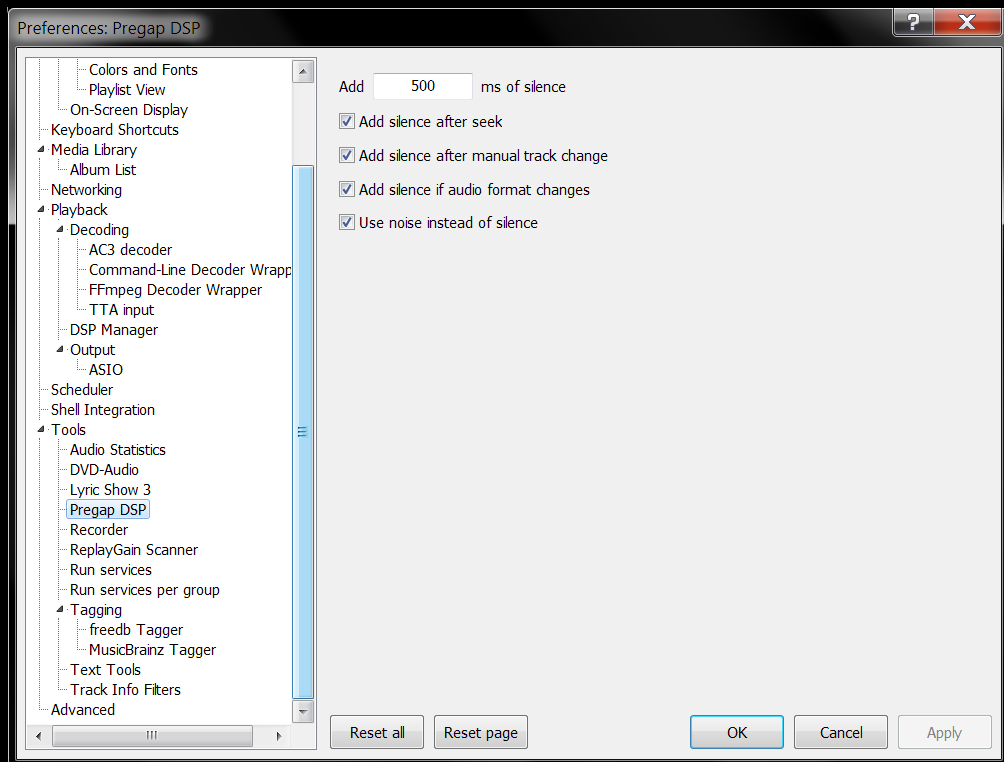Open Run services page
1004x762 pixels.
[111, 570]
